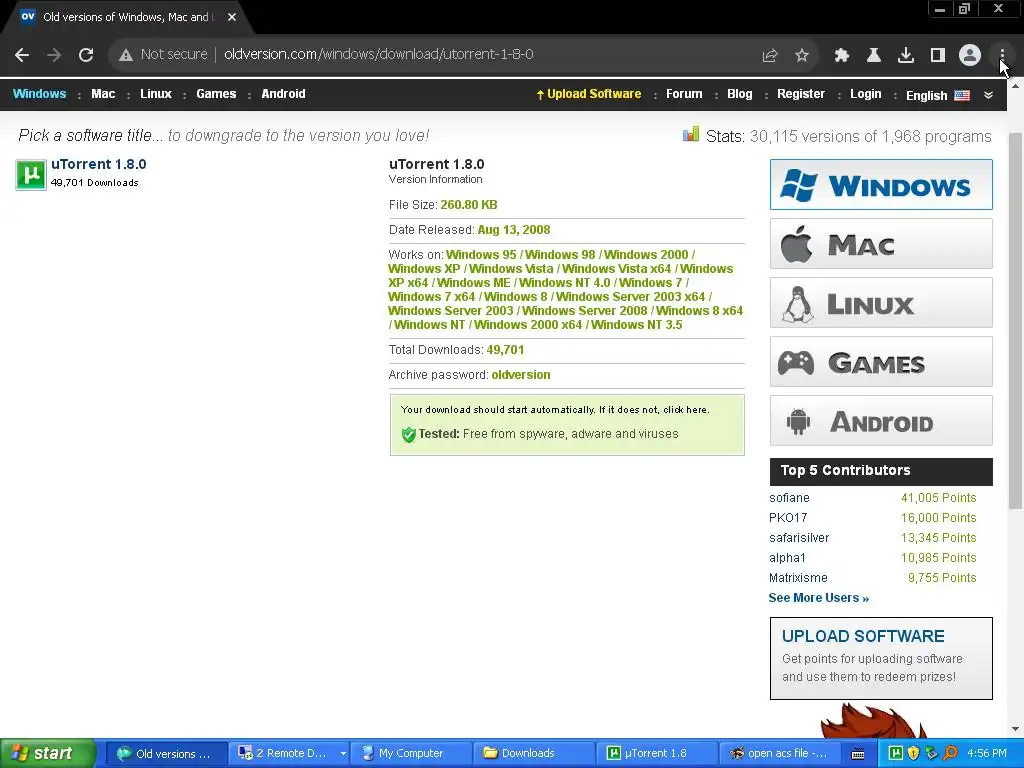Open the browser extensions puzzle icon
Screen dimensions: 1024x768
pos(842,56)
